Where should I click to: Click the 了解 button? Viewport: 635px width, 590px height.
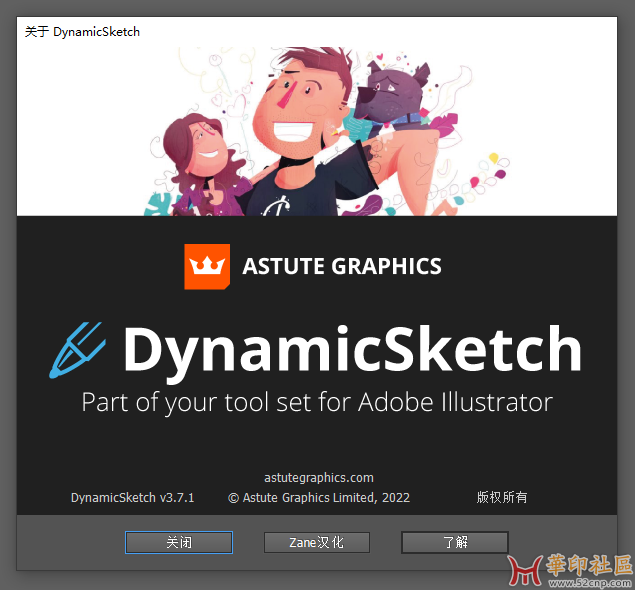pyautogui.click(x=455, y=542)
